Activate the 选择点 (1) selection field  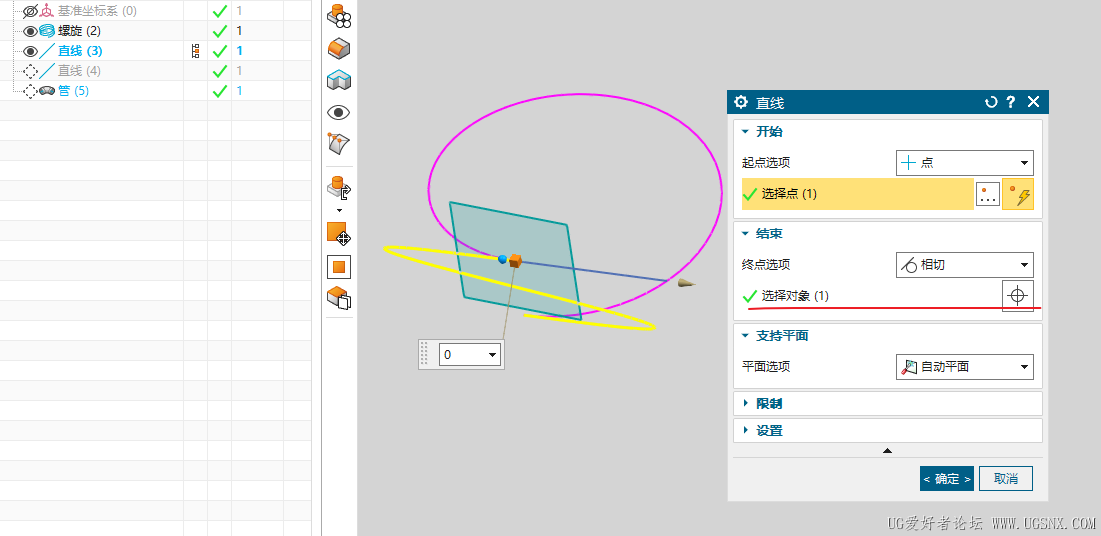857,194
